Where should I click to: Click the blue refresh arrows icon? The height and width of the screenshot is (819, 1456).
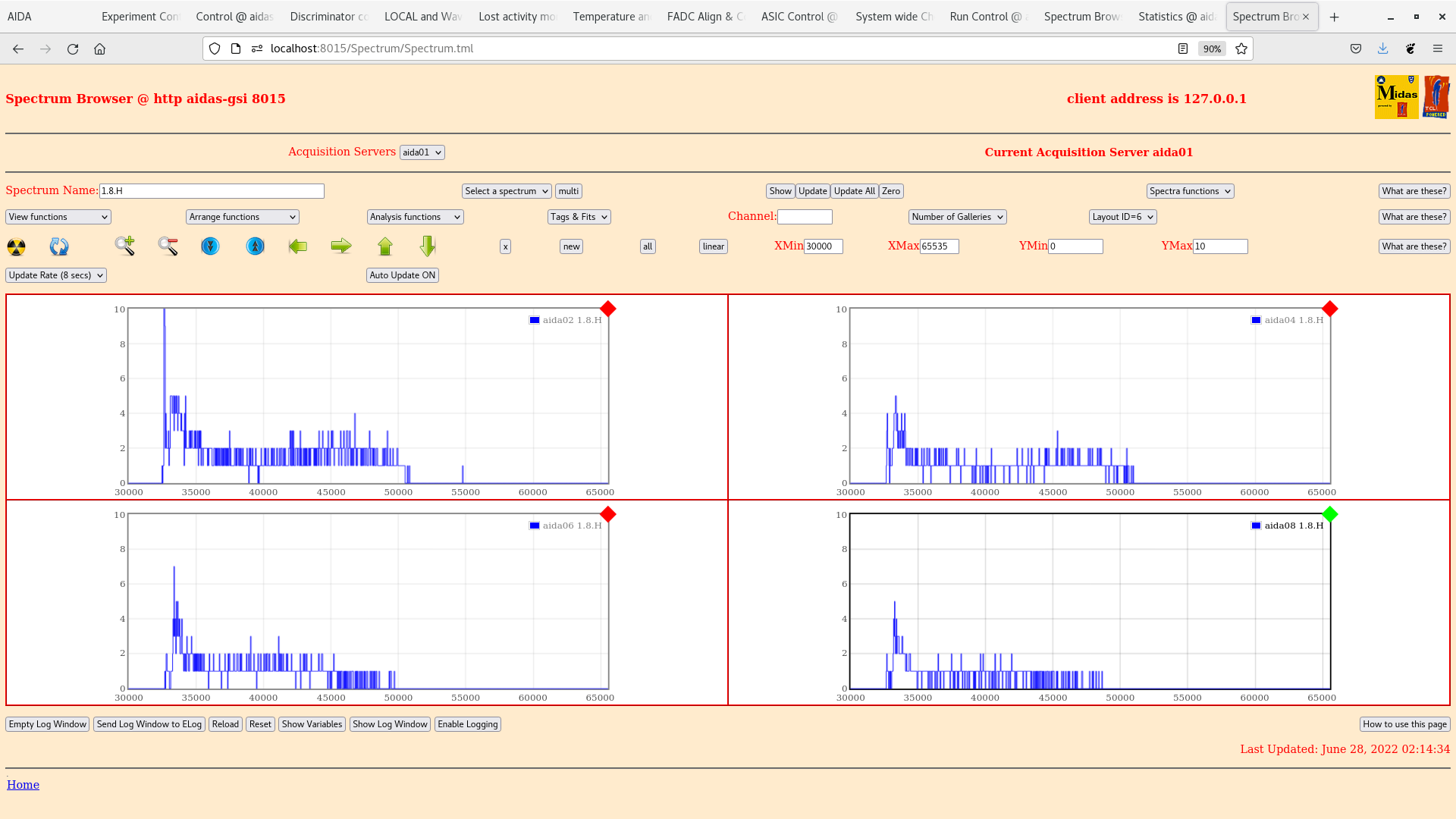(x=59, y=246)
